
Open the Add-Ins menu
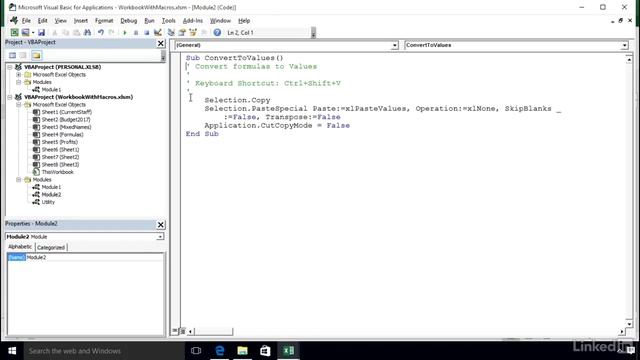pos(193,20)
